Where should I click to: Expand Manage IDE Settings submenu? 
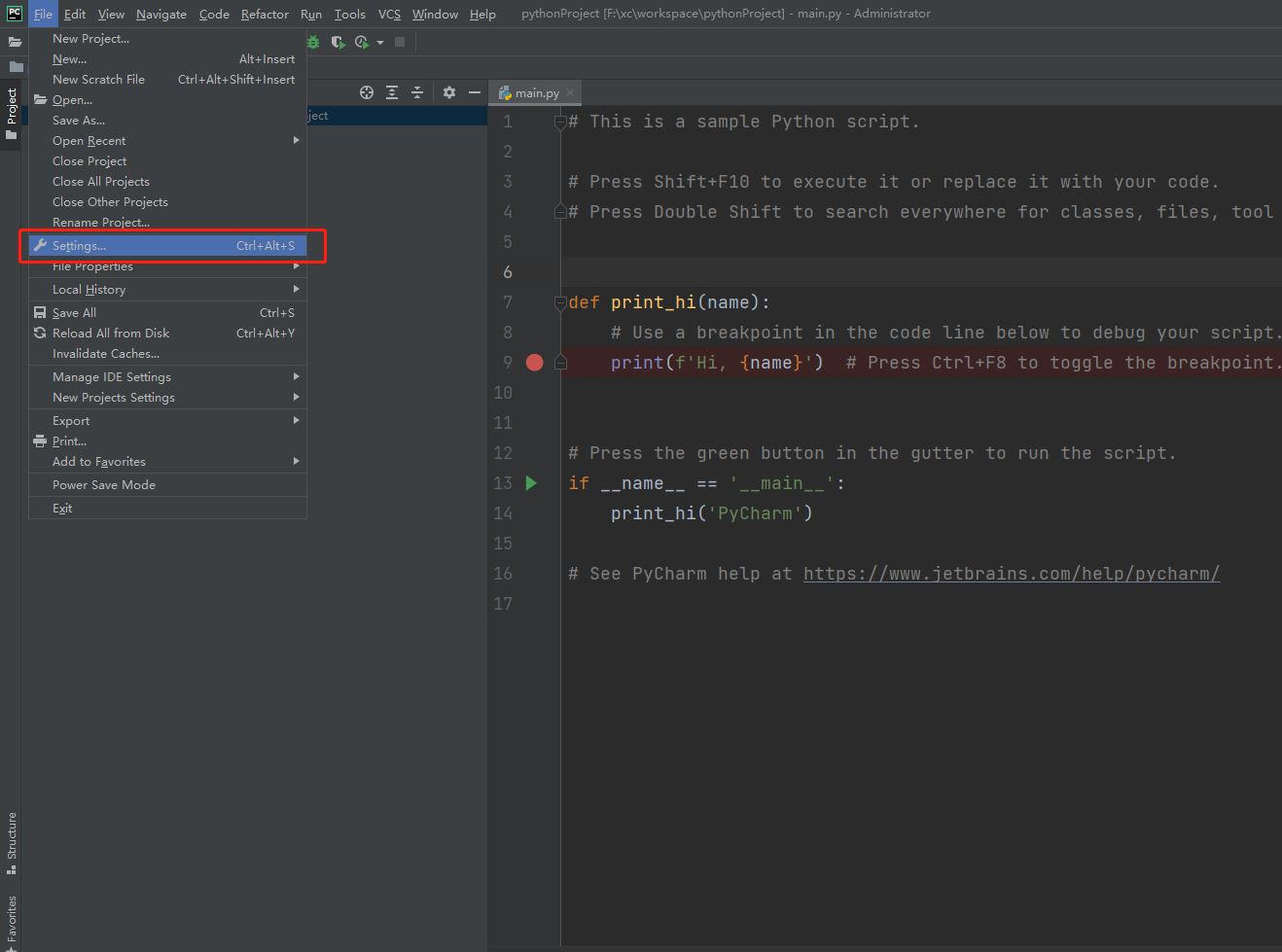click(168, 377)
